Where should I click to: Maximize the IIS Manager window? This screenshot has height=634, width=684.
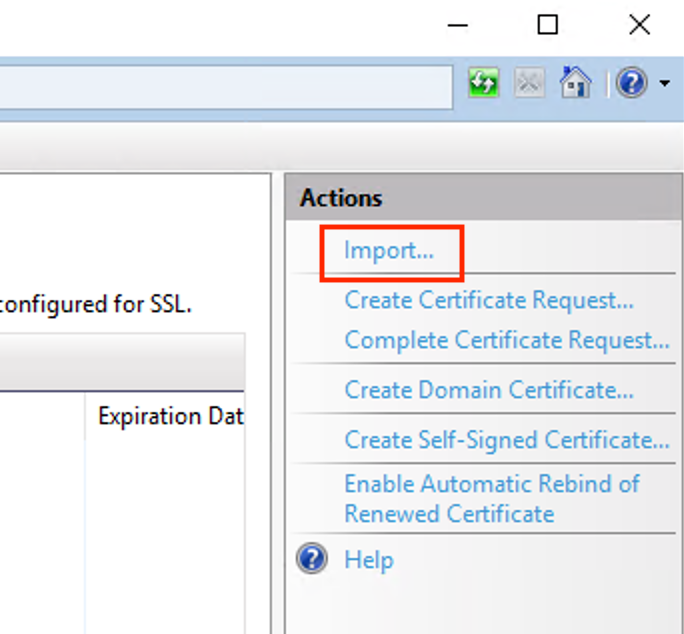point(547,24)
